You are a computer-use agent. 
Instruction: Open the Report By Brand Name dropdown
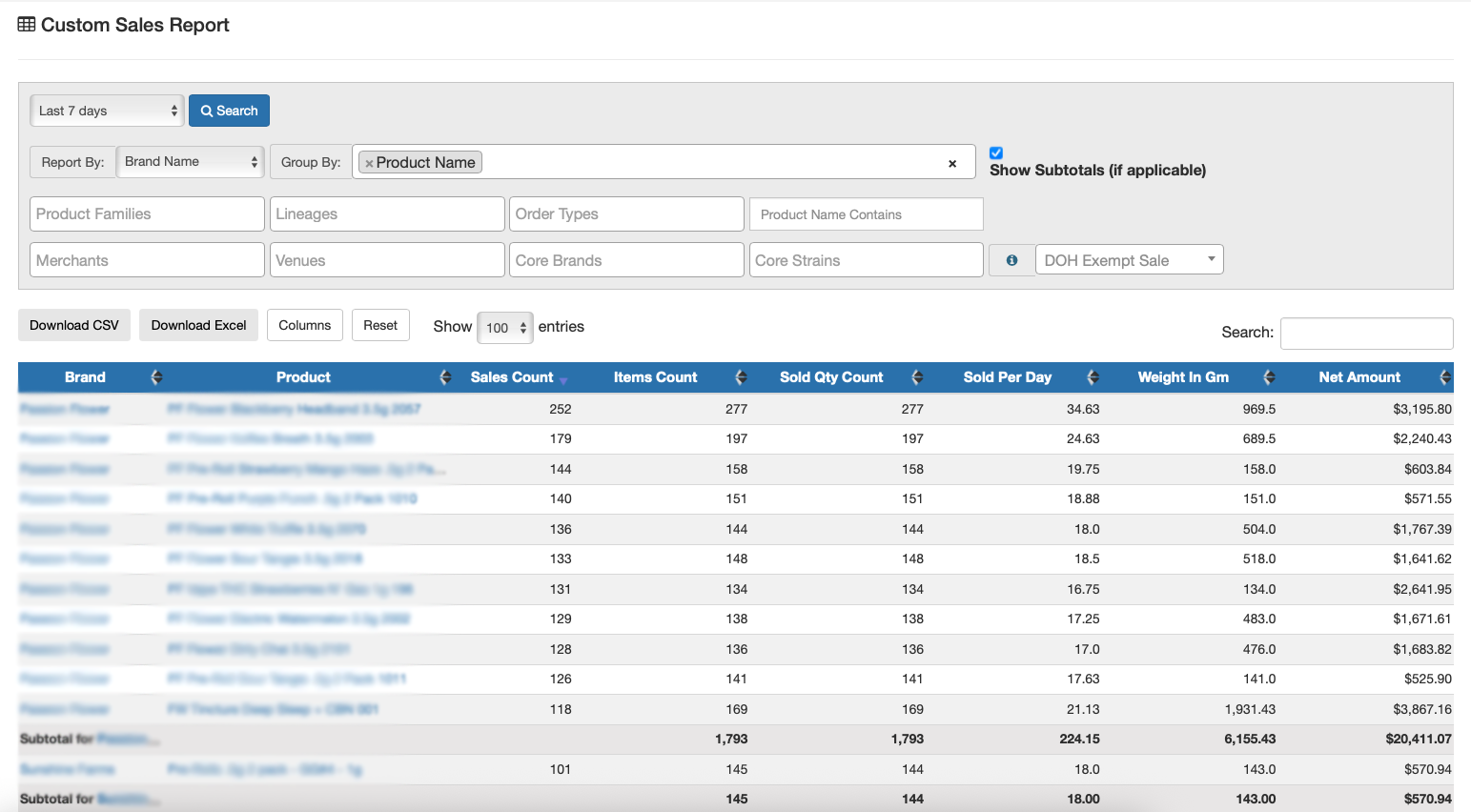190,162
